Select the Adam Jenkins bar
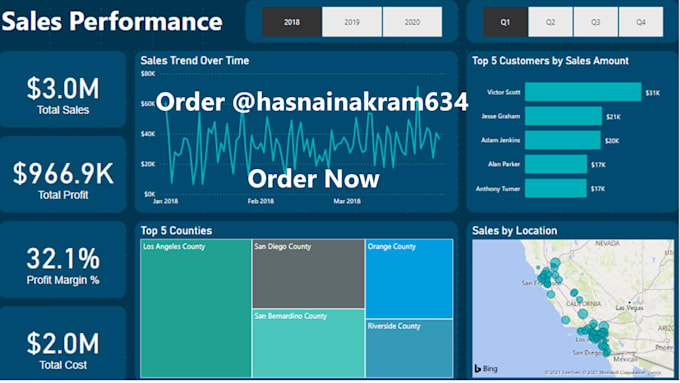 (563, 140)
